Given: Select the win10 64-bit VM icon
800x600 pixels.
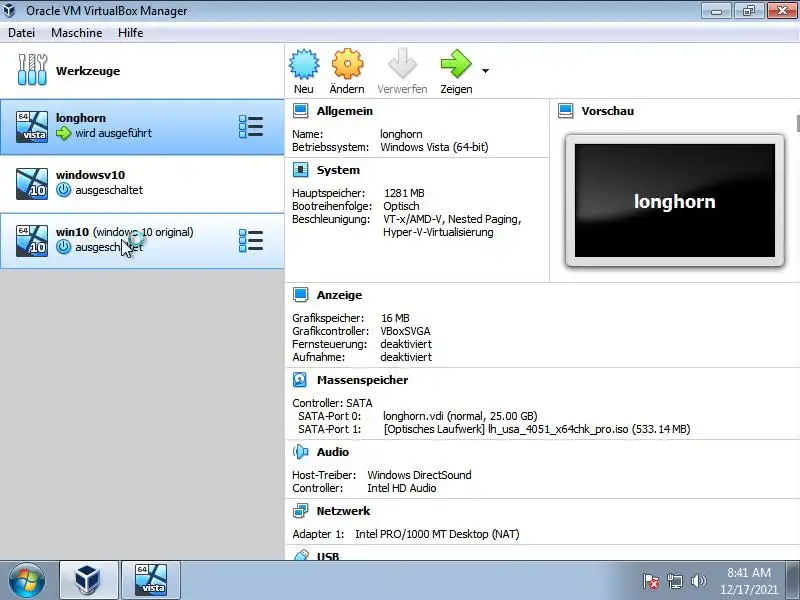Looking at the screenshot, I should pos(32,240).
